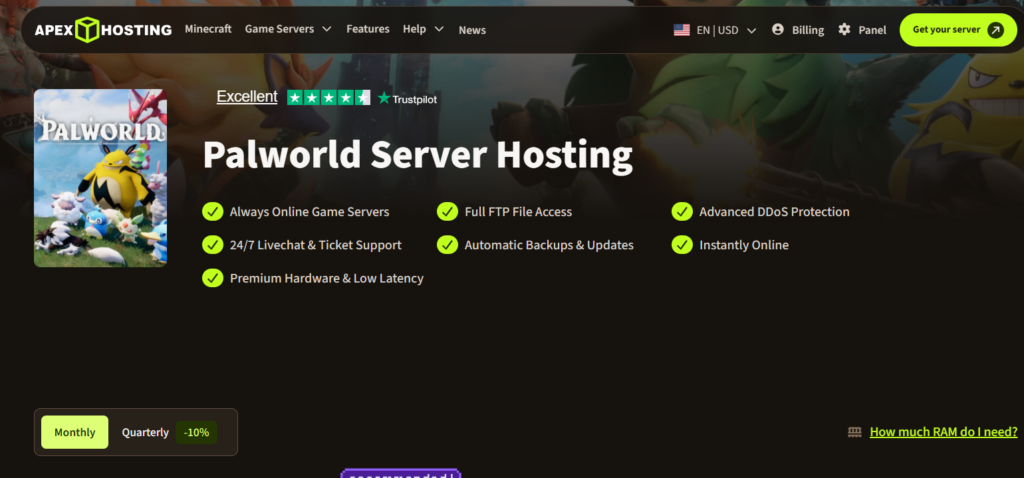Click the Instantly Online text
The height and width of the screenshot is (478, 1024).
point(744,245)
